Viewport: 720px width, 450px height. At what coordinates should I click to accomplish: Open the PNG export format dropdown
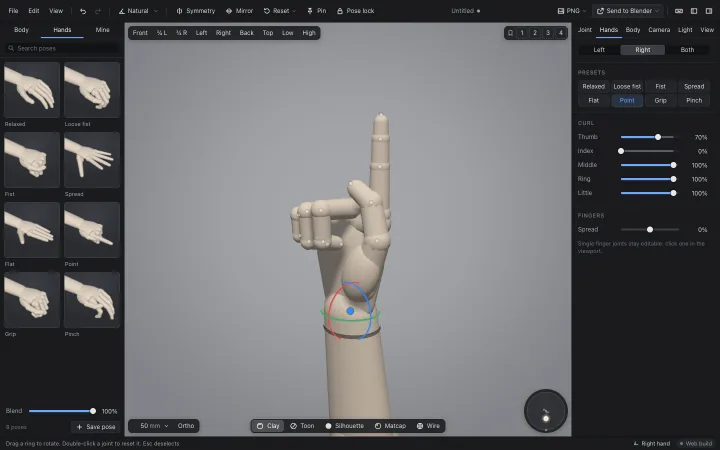[x=572, y=11]
